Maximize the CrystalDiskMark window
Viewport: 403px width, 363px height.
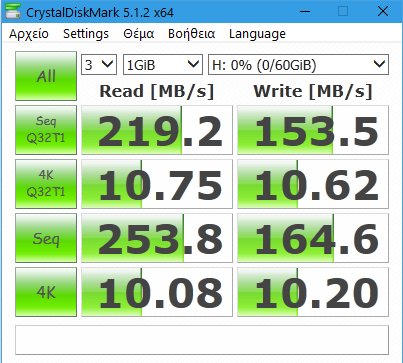pos(343,12)
